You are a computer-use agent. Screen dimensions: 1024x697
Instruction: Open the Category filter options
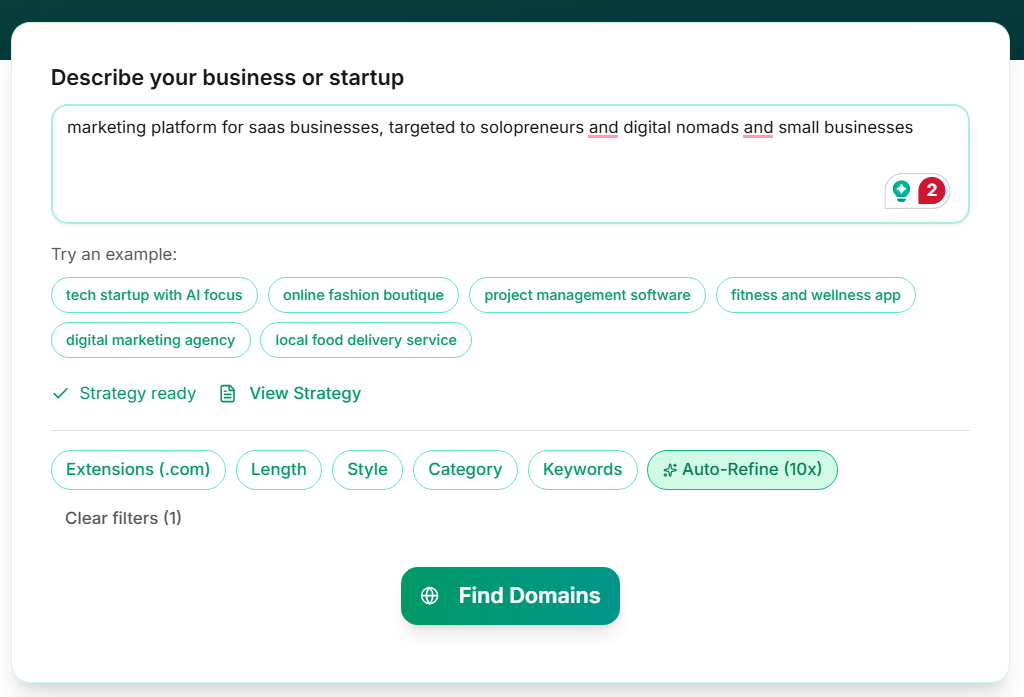pos(465,469)
